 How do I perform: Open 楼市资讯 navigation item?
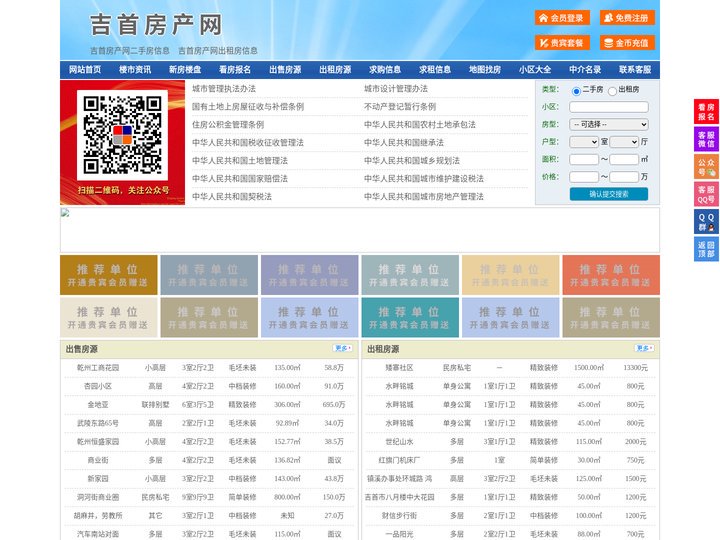[x=135, y=69]
